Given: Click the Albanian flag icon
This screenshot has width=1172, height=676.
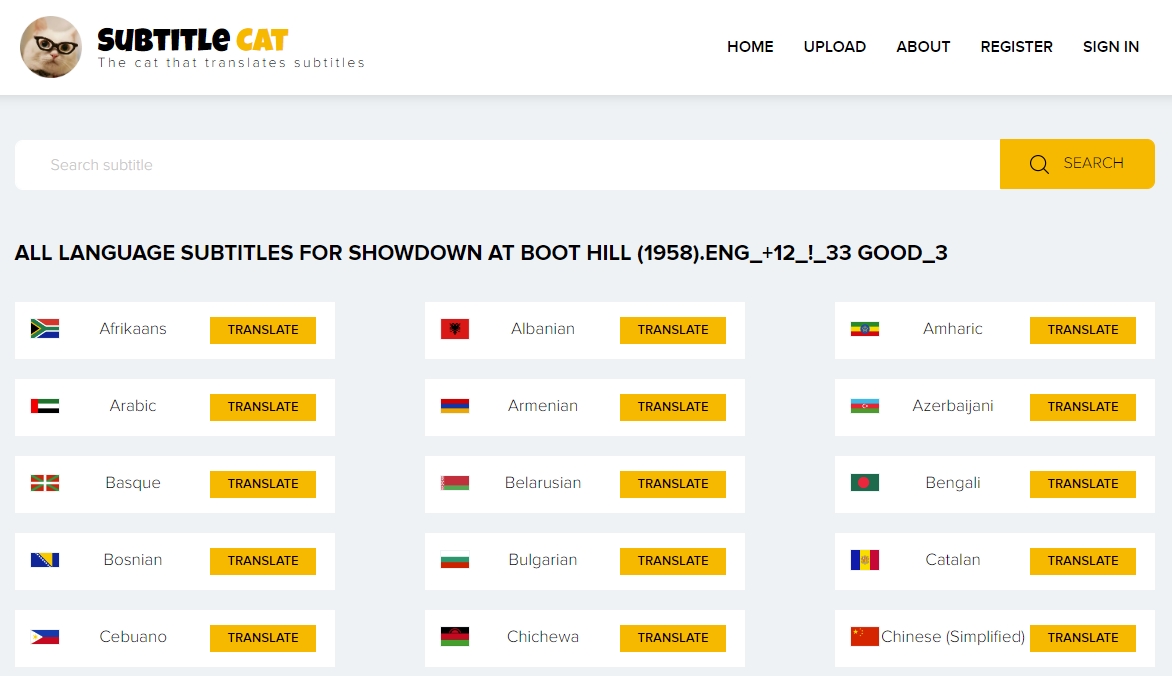Looking at the screenshot, I should (454, 329).
